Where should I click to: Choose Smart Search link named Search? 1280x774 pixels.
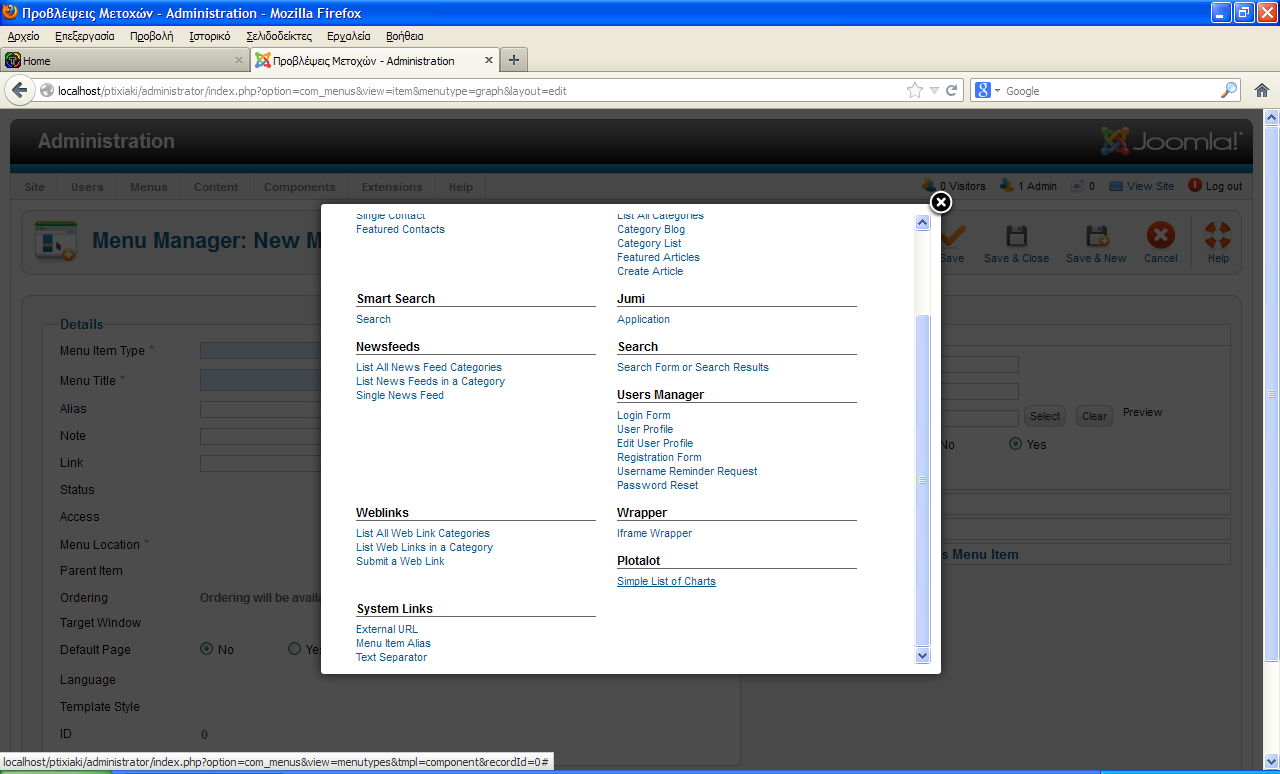[x=373, y=319]
